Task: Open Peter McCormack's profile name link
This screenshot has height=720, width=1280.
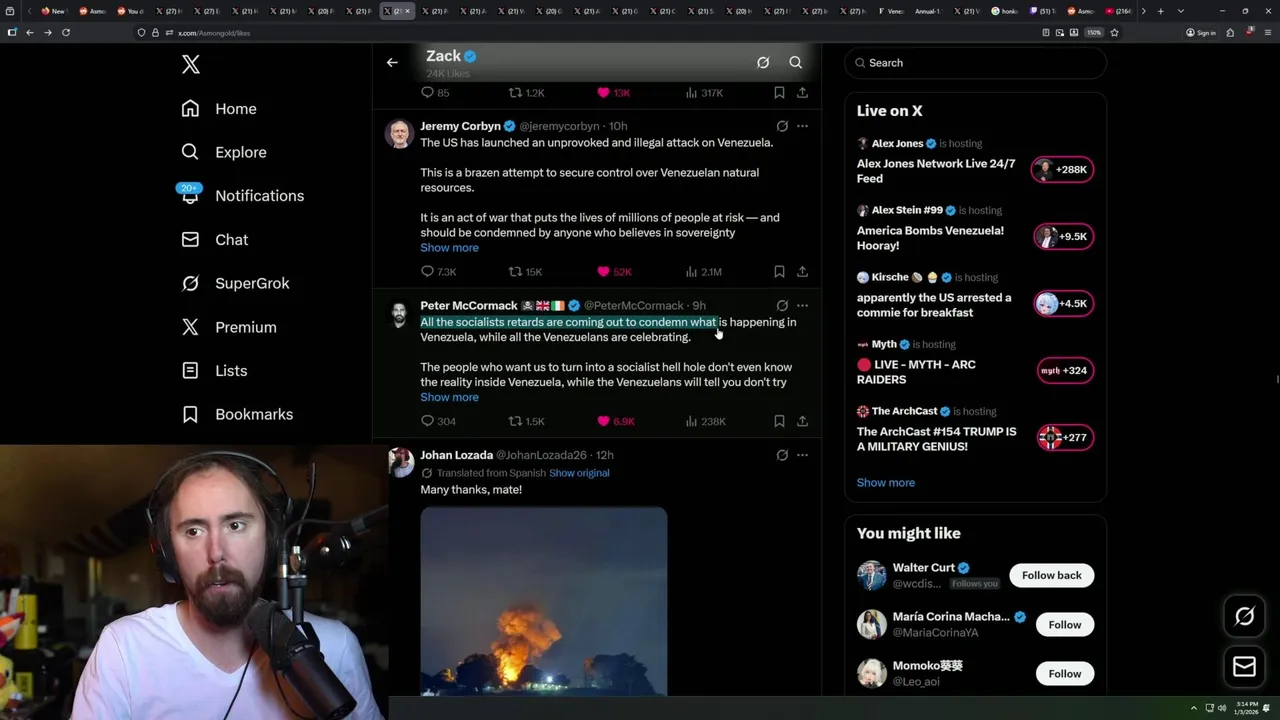Action: [x=468, y=306]
